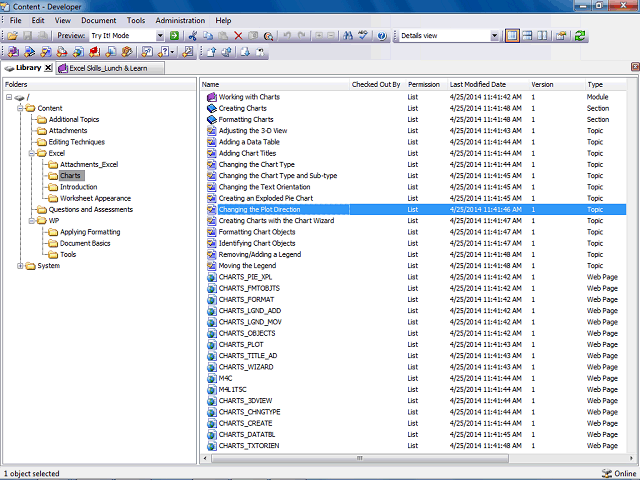Open the Details view dropdown arrow
Viewport: 640px width, 480px height.
click(494, 36)
